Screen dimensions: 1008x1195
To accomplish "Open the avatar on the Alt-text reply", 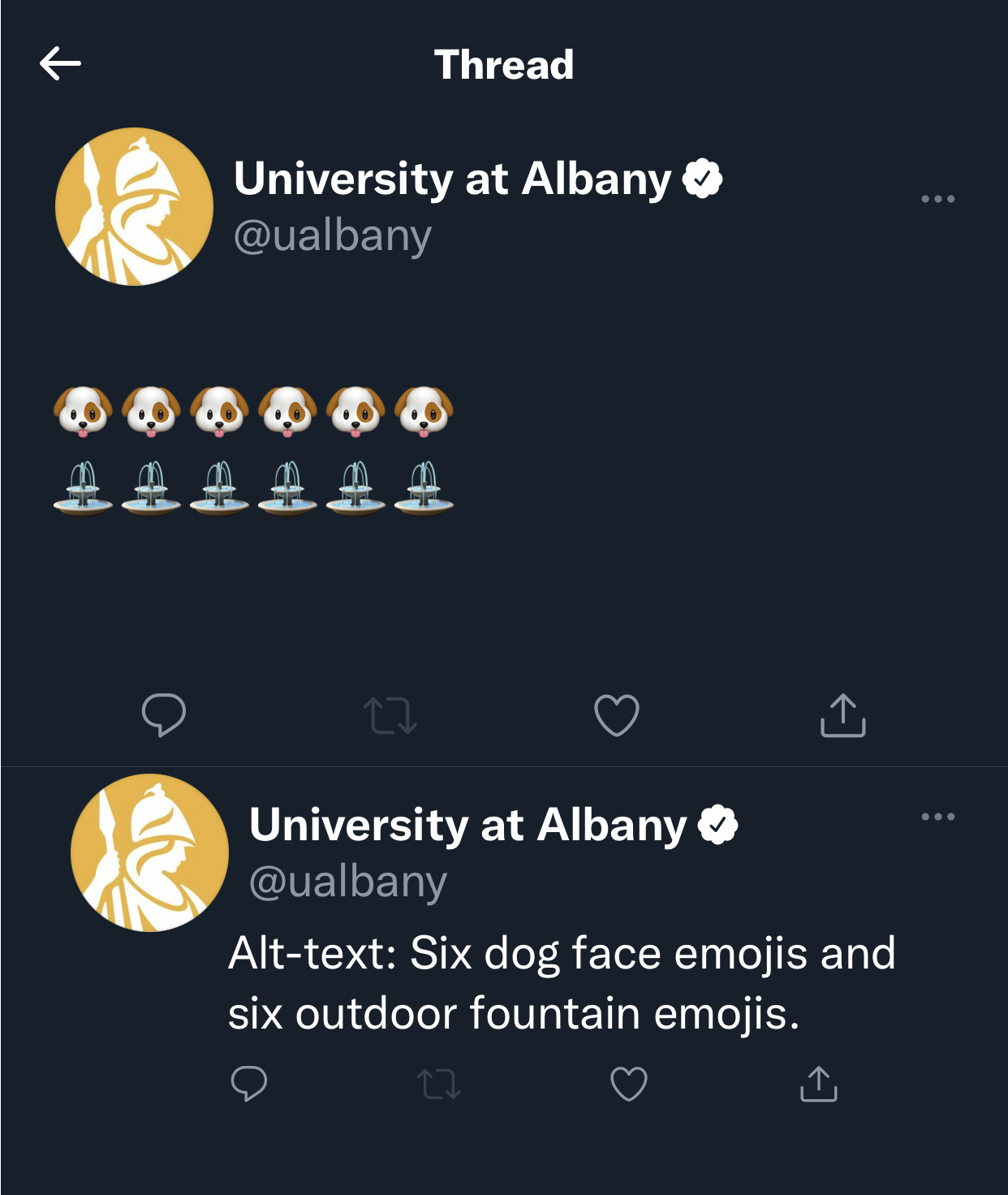I will click(x=149, y=852).
